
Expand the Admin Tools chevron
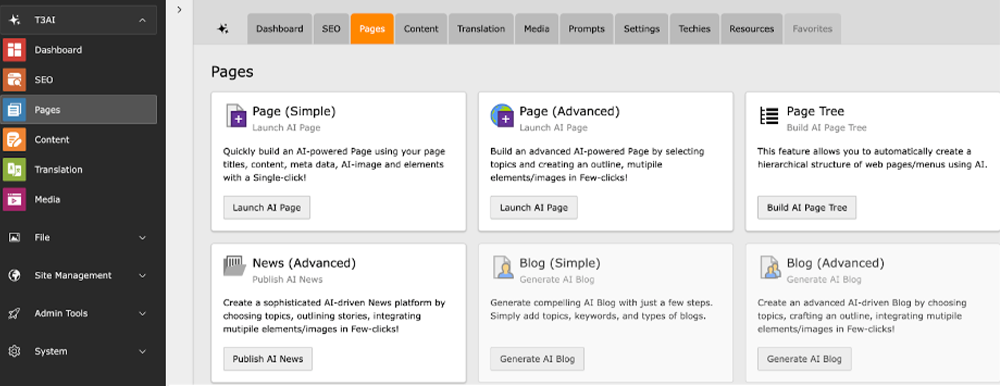(x=142, y=314)
